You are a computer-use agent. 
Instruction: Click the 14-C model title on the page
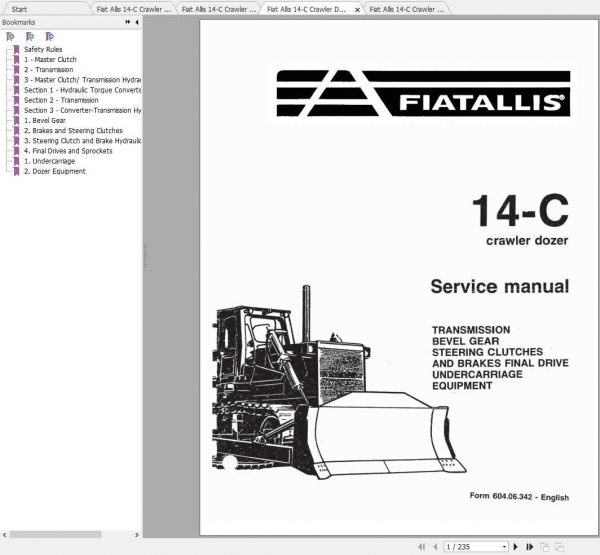click(520, 210)
